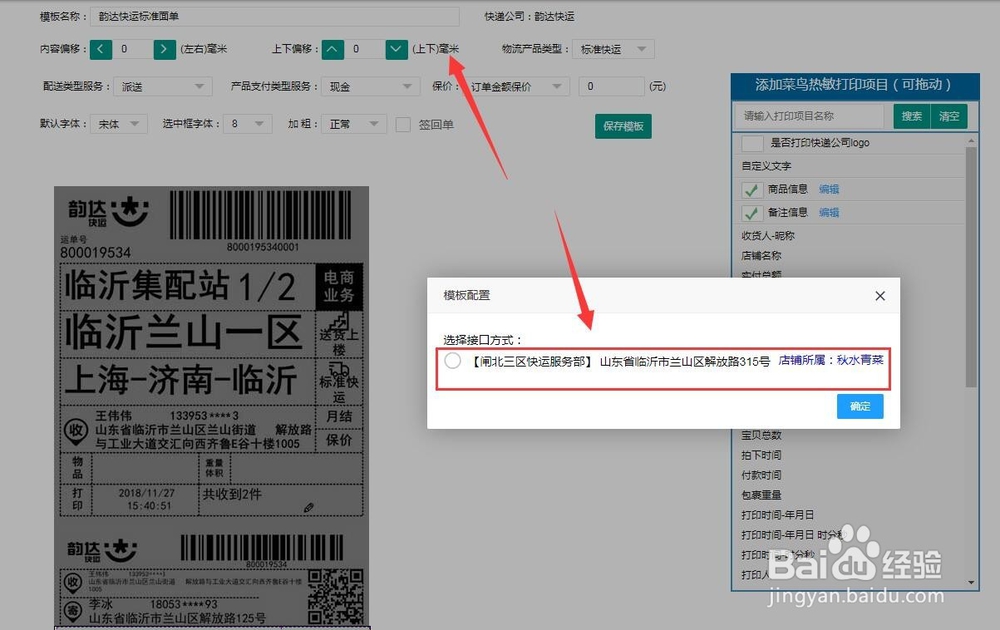The image size is (1000, 630).
Task: Click the top barcode on the waybill preview
Action: pyautogui.click(x=261, y=215)
